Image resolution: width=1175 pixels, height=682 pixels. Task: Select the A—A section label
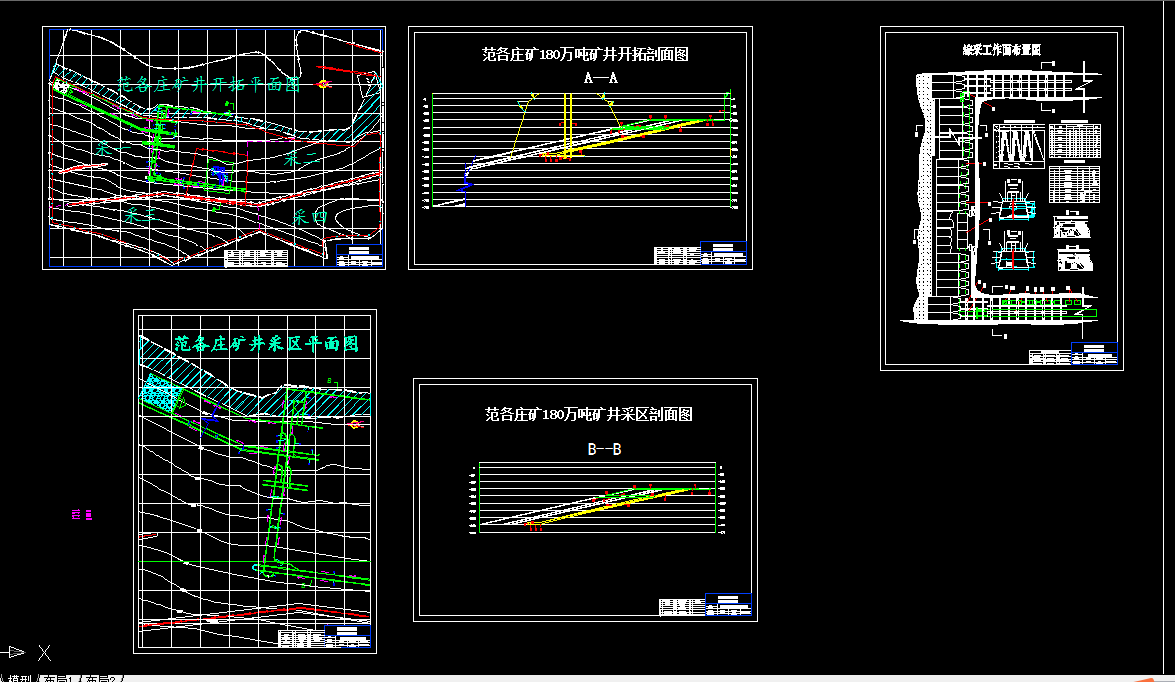coord(601,78)
